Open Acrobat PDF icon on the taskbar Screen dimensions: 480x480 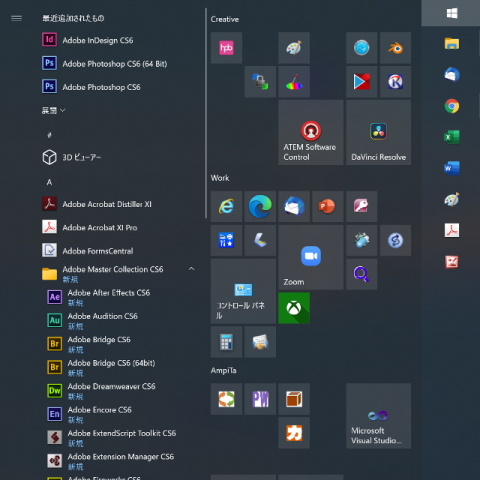(x=452, y=230)
